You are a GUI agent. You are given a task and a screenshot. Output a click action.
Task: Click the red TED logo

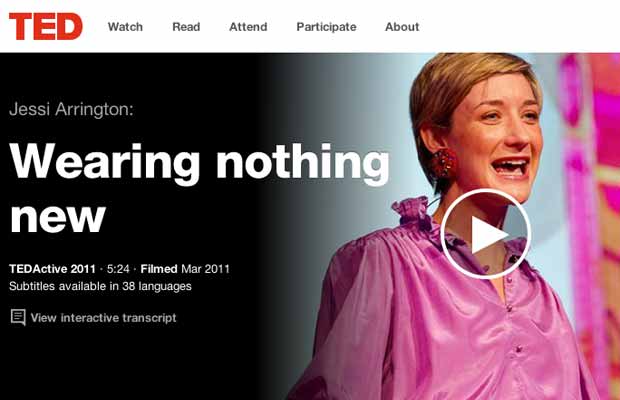click(x=45, y=26)
